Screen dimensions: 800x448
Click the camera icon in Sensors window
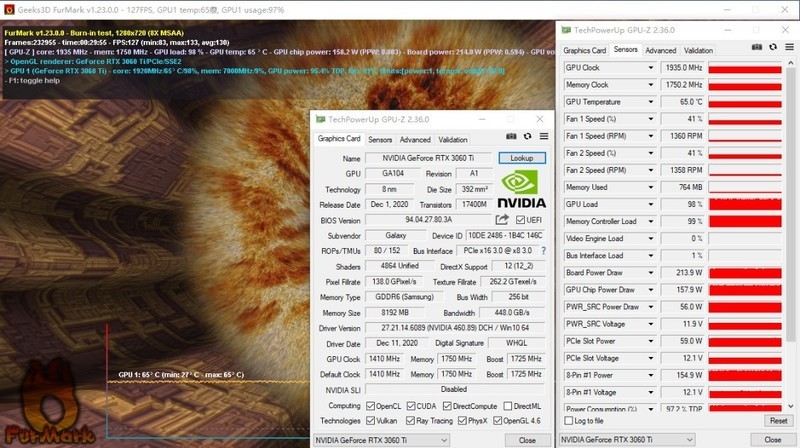[x=757, y=47]
